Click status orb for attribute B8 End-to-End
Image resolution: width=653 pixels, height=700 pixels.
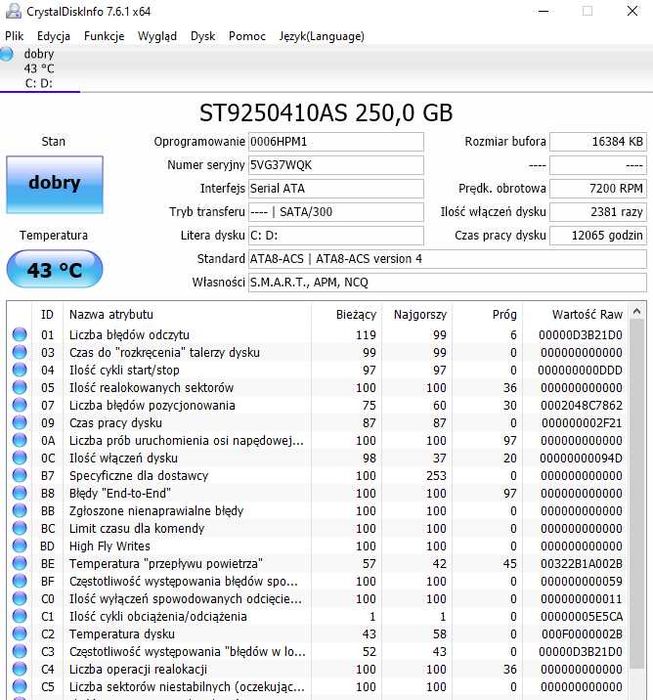coord(19,493)
